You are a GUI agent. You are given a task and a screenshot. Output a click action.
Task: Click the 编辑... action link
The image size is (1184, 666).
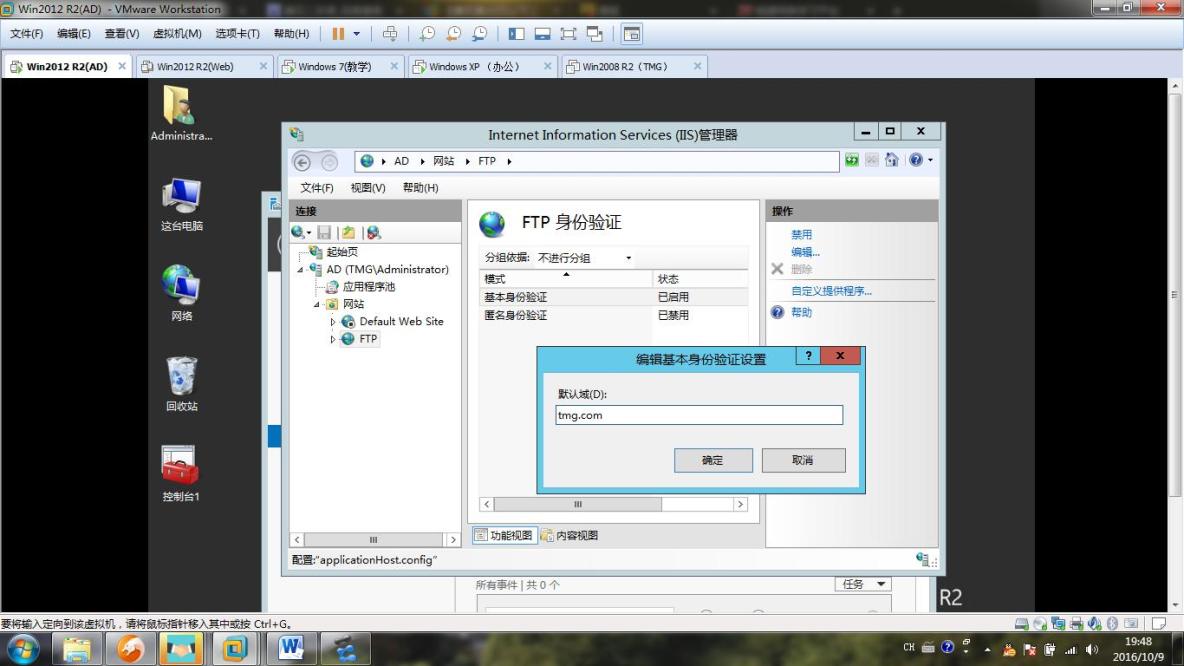coord(805,252)
